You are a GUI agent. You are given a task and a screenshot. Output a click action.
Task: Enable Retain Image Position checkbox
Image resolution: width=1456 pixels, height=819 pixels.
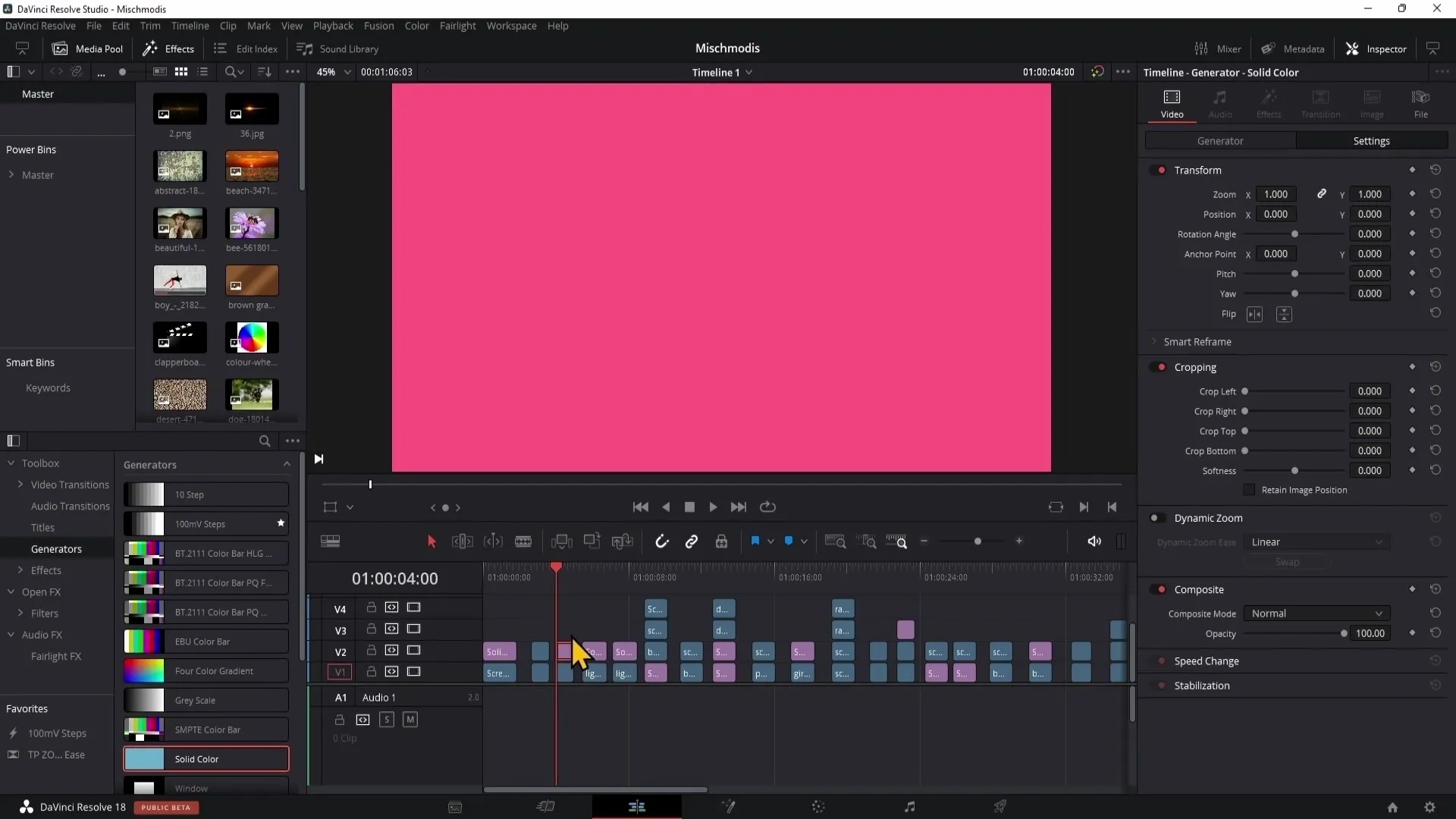[1249, 490]
